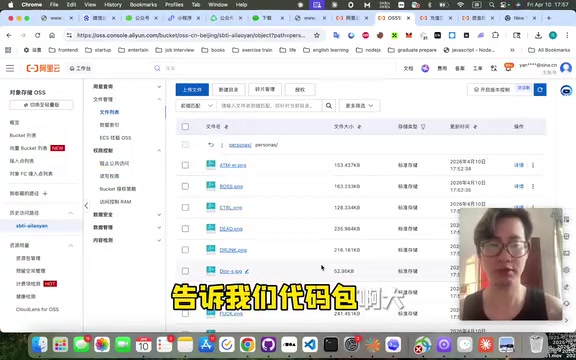576x360 pixels.
Task: Open the 更多筛选 dropdown
Action: click(359, 106)
